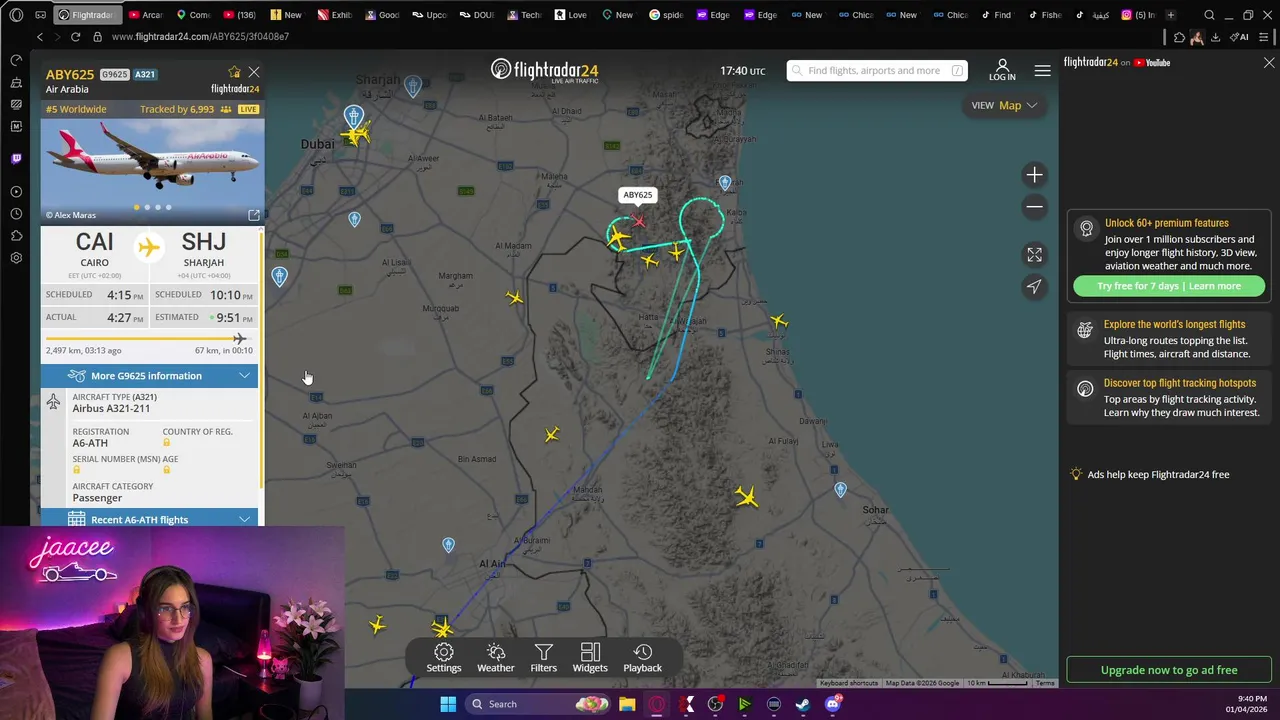Go back with browser back arrow

point(40,37)
